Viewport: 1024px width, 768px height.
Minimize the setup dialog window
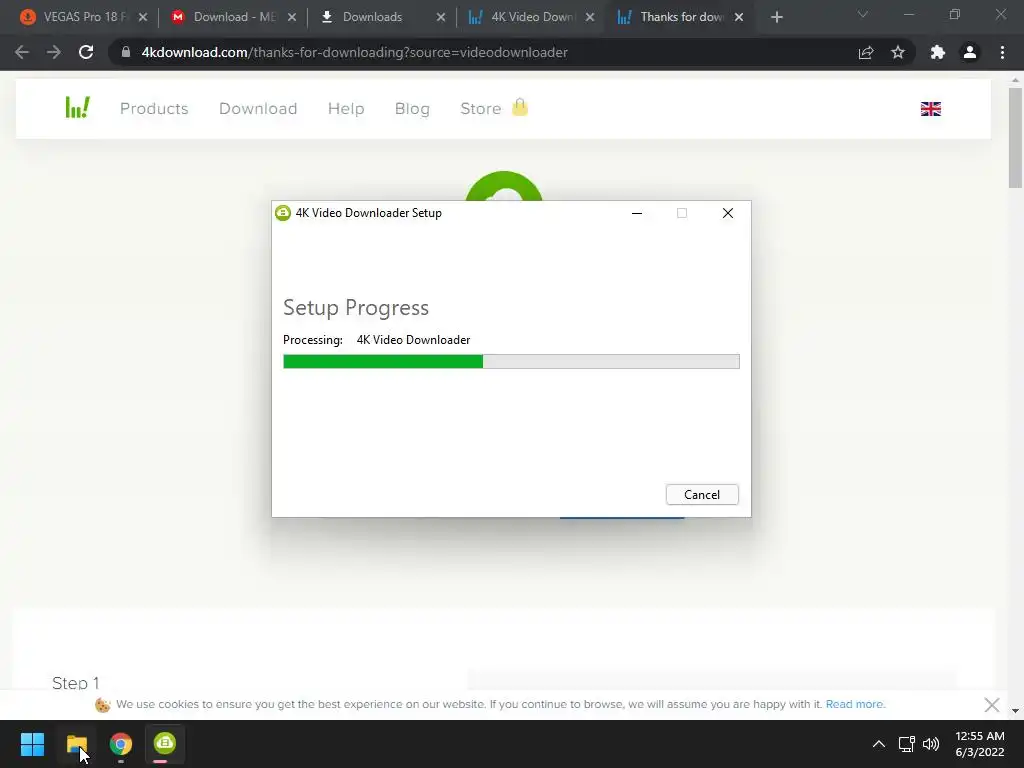click(637, 213)
